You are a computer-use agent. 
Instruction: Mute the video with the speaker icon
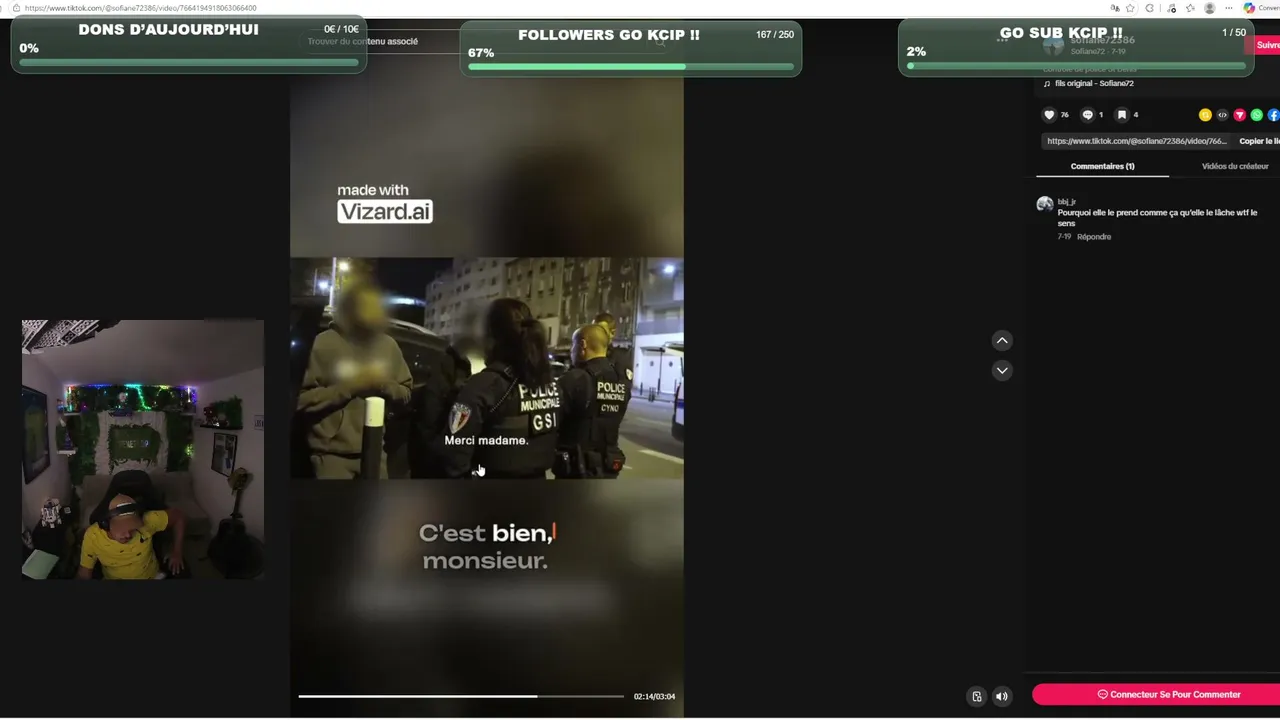click(1002, 696)
